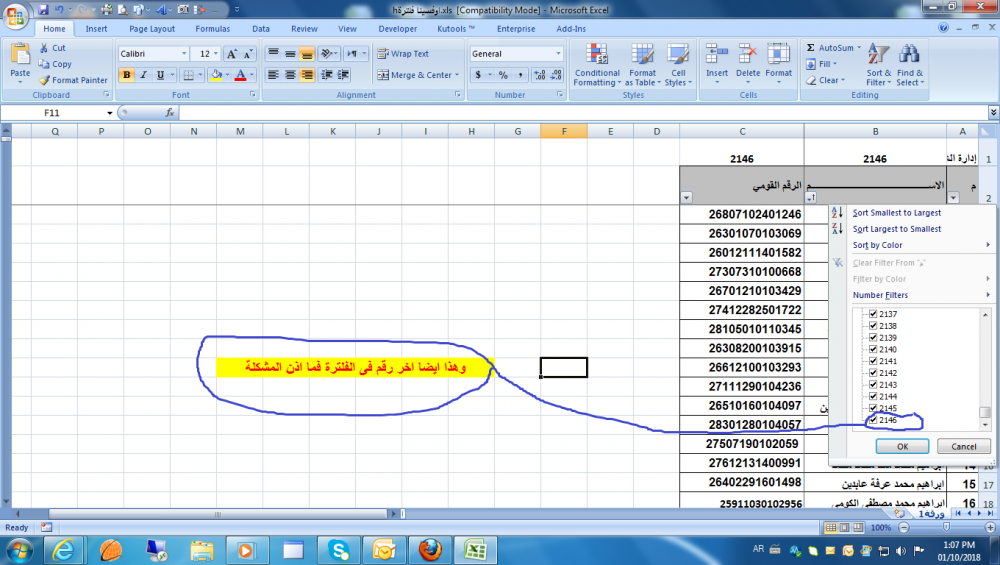Image resolution: width=1000 pixels, height=565 pixels.
Task: Choose Sort Smallest to Largest
Action: coord(896,213)
